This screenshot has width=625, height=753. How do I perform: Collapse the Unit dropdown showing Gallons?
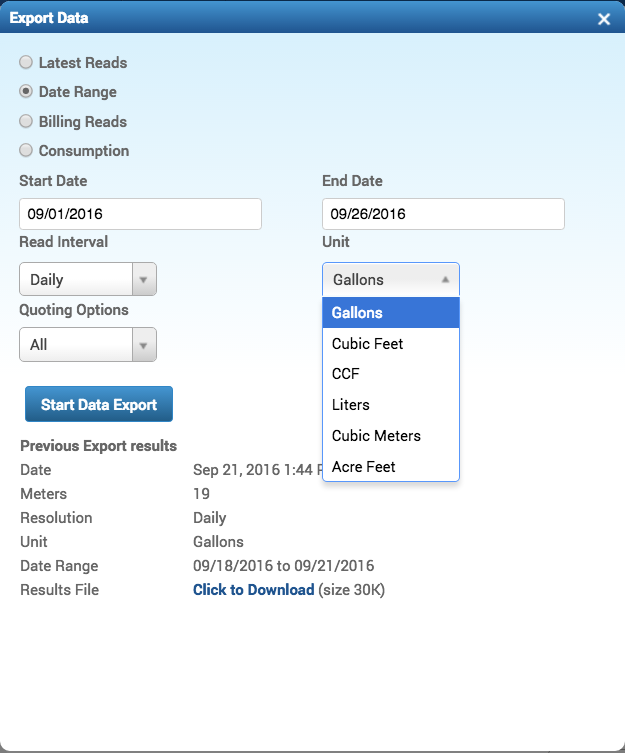tap(390, 280)
